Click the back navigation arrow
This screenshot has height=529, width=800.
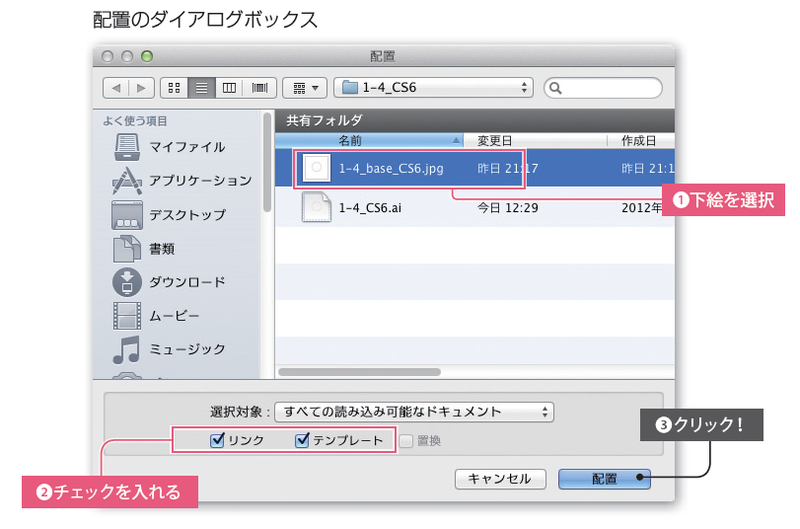point(117,88)
